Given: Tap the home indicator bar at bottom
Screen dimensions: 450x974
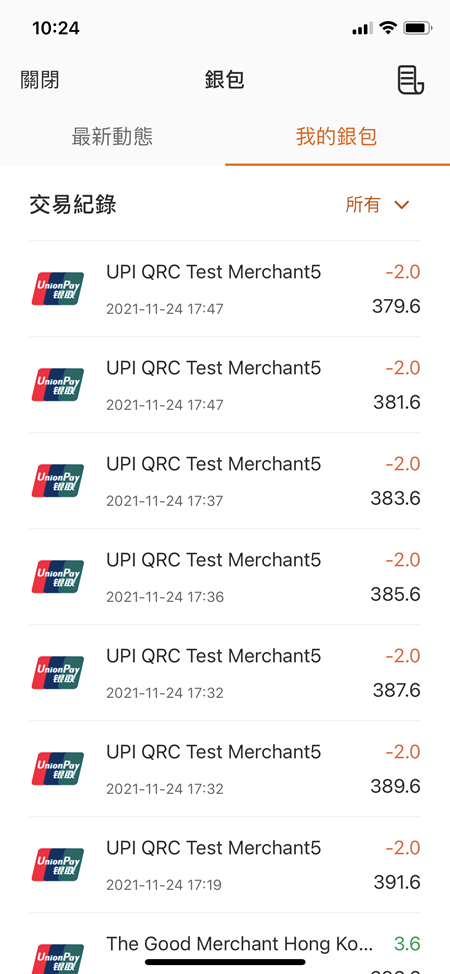Looking at the screenshot, I should 225,962.
